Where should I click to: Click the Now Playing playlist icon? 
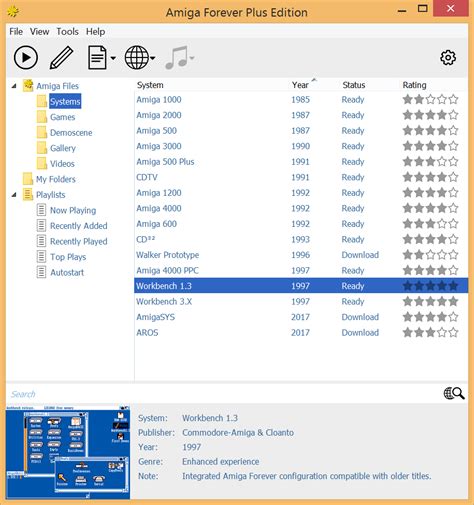coord(41,210)
